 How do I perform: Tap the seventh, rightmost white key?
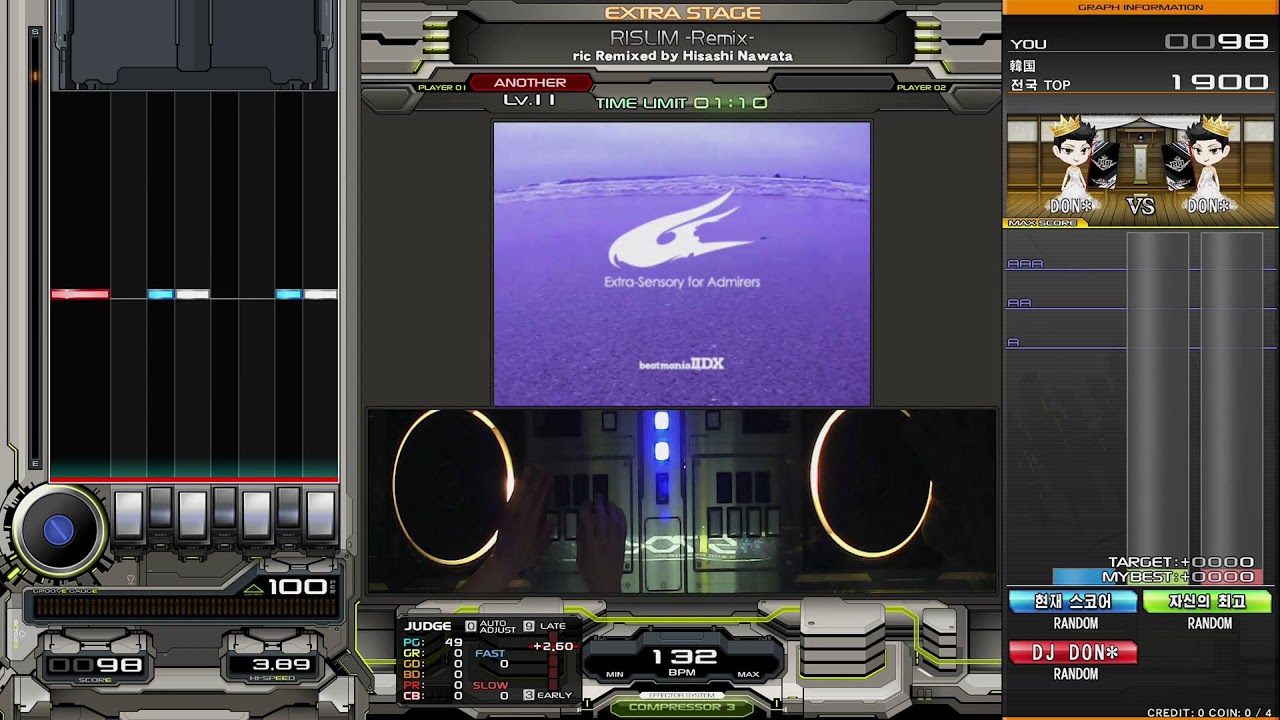pos(321,514)
